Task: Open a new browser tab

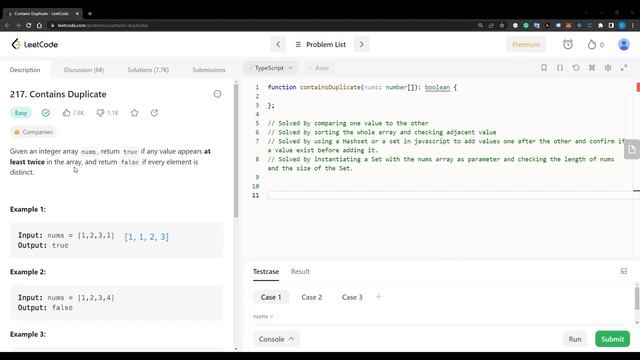Action: 90,13
